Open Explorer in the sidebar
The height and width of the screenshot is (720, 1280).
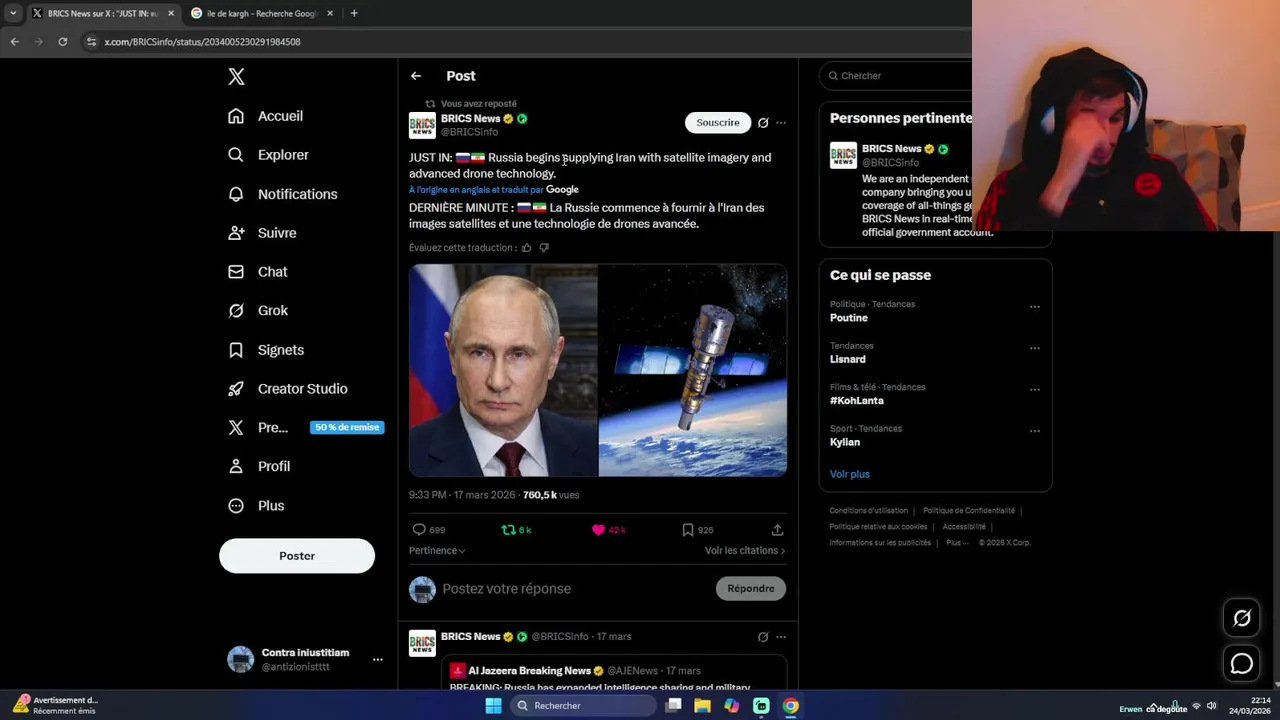tap(268, 155)
